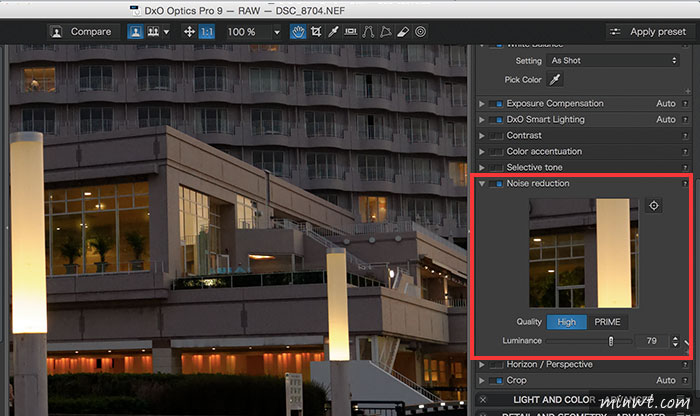The image size is (700, 416).
Task: Click the Noise reduction preview thumbnail
Action: pos(584,253)
